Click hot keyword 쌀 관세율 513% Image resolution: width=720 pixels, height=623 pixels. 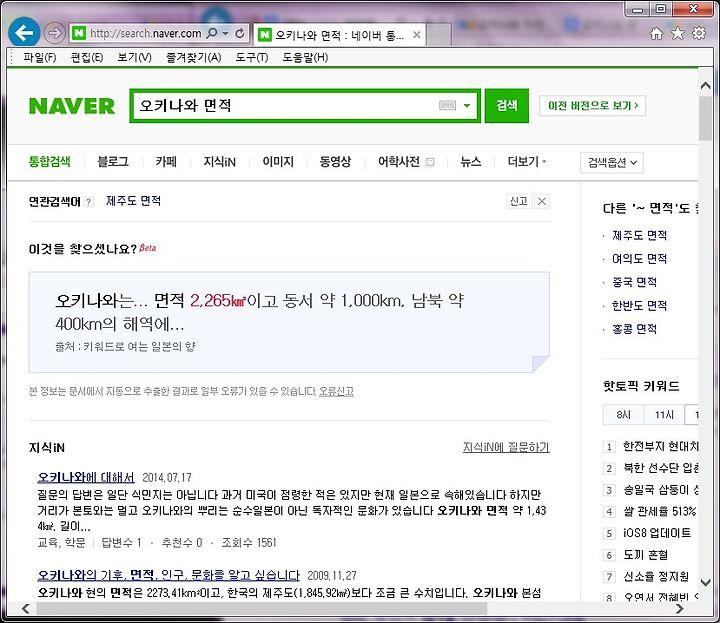(659, 511)
